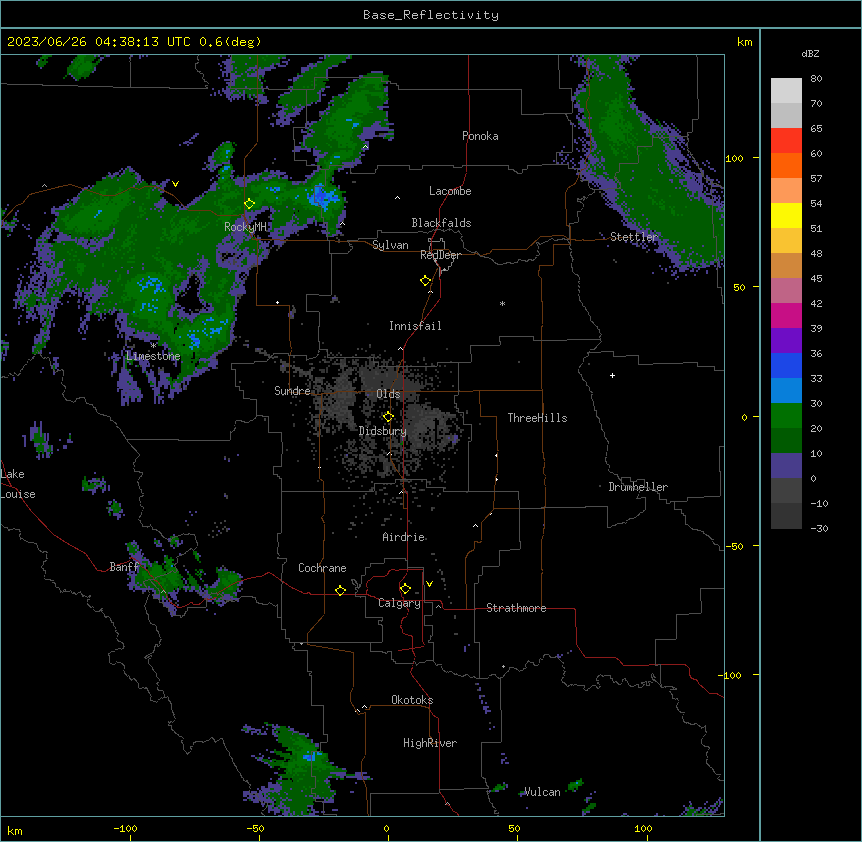Select the Sundre map label
This screenshot has width=862, height=842.
coord(292,391)
